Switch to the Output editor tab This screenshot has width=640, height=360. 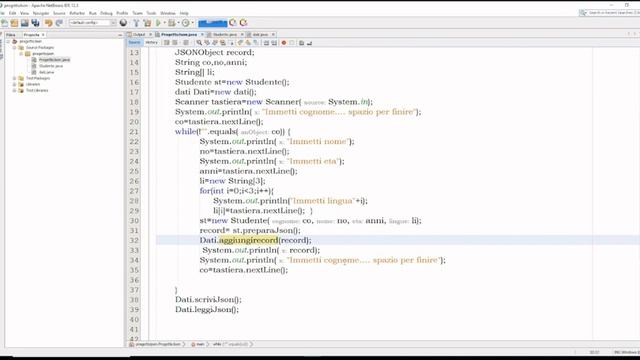[139, 35]
